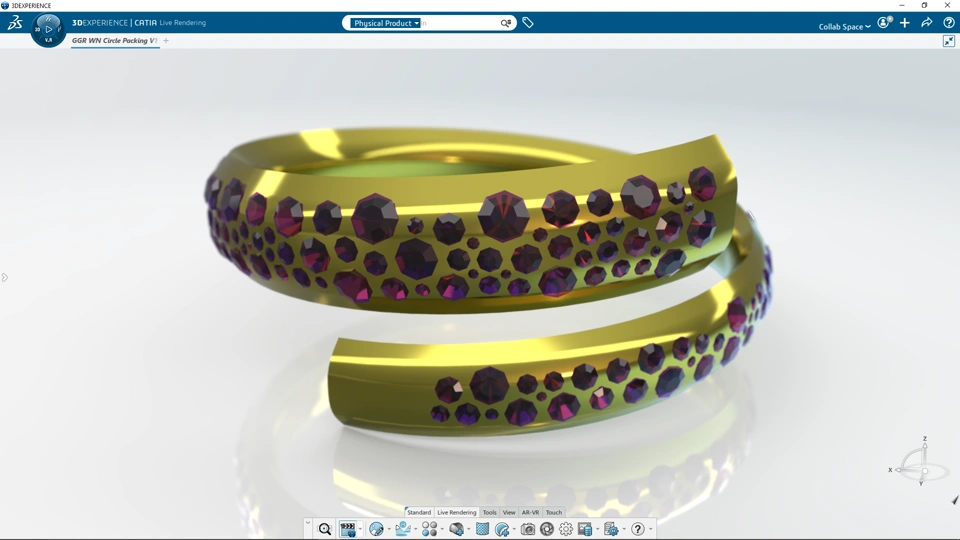Expand the clapperboard icon dropdown arrow
This screenshot has height=540, width=960.
[360, 529]
